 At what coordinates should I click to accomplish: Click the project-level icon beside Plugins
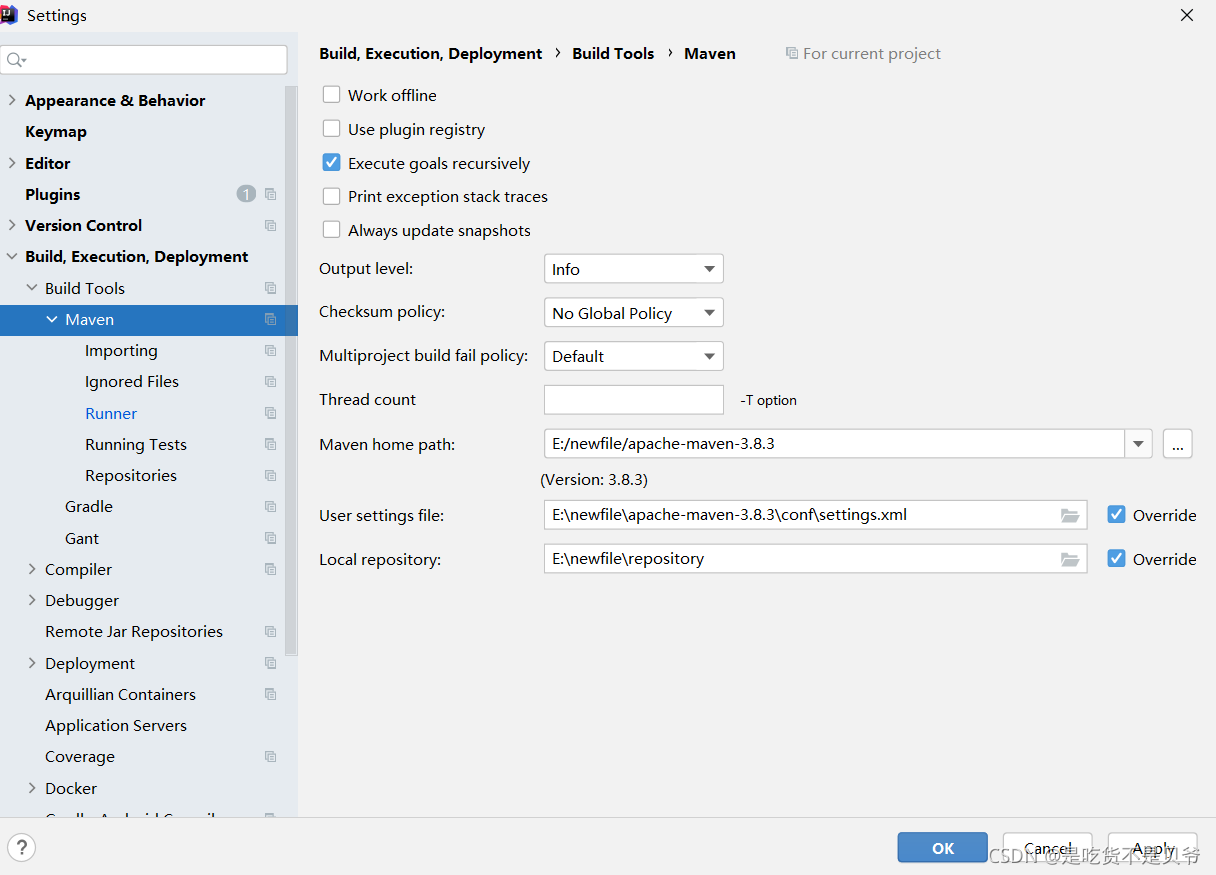[x=270, y=194]
